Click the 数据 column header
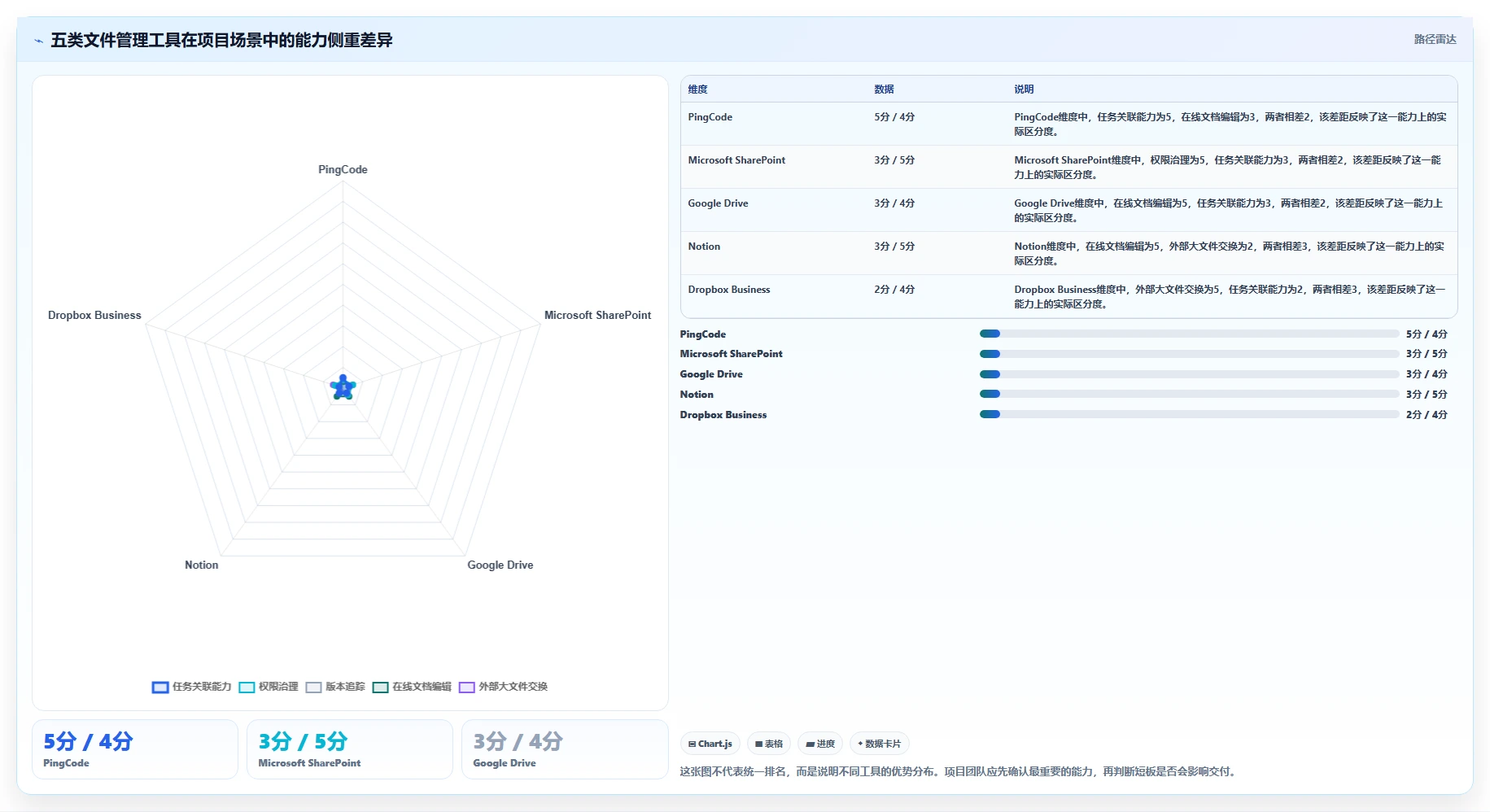1490x812 pixels. [x=884, y=89]
